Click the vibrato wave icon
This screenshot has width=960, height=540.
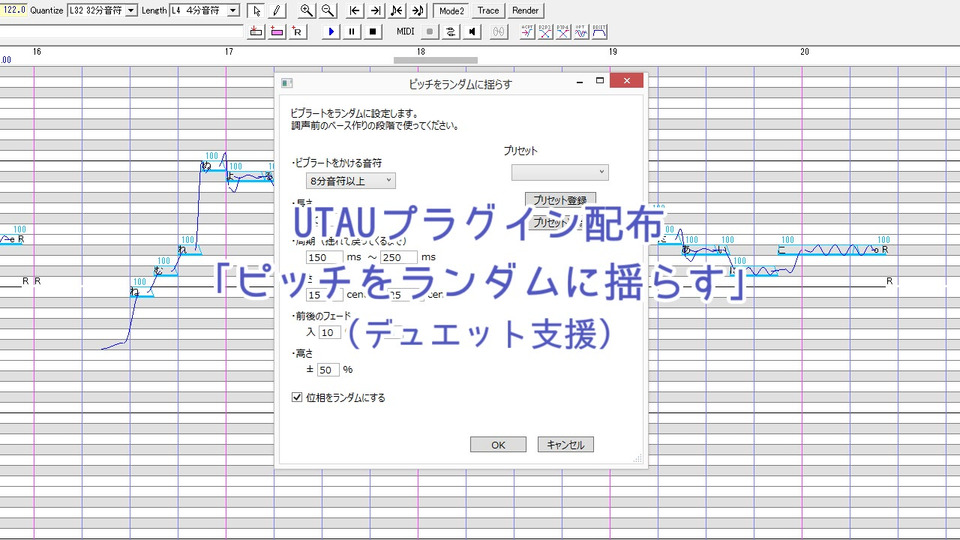[x=581, y=31]
